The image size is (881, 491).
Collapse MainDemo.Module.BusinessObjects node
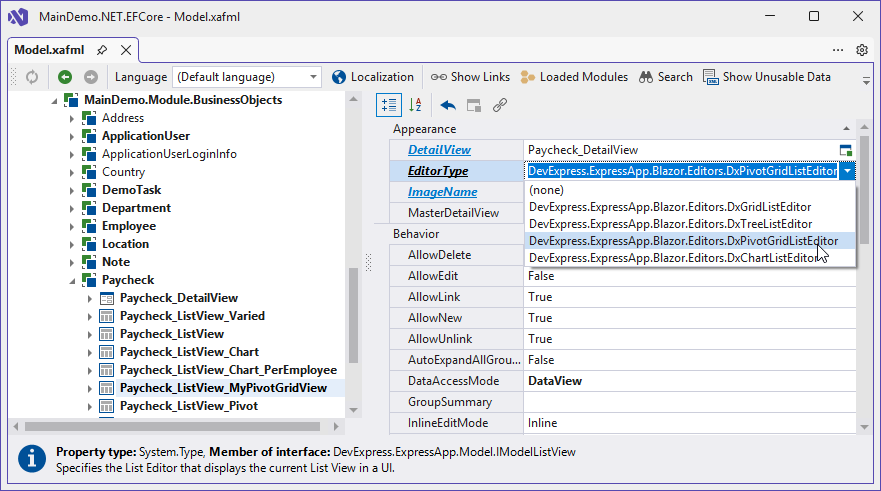(x=55, y=101)
